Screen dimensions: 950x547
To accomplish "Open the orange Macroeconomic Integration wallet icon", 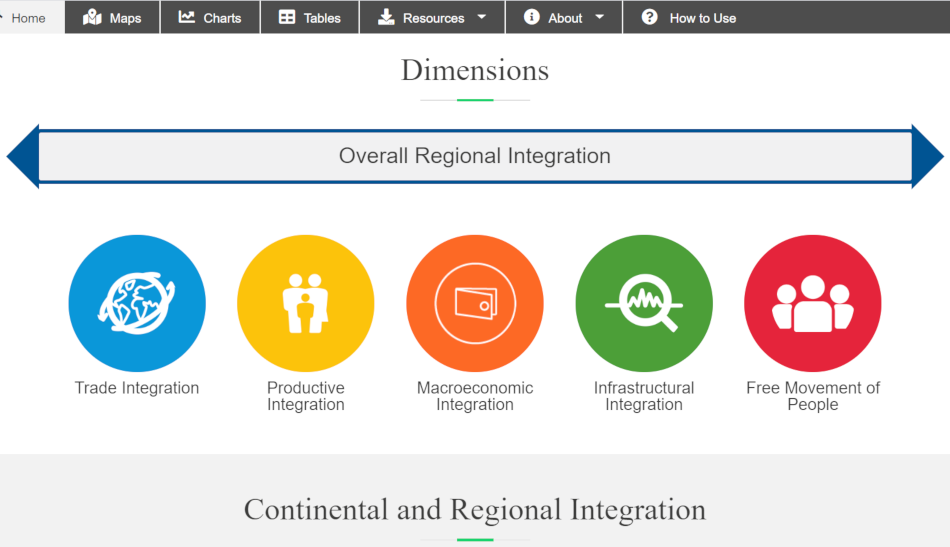I will [x=475, y=303].
